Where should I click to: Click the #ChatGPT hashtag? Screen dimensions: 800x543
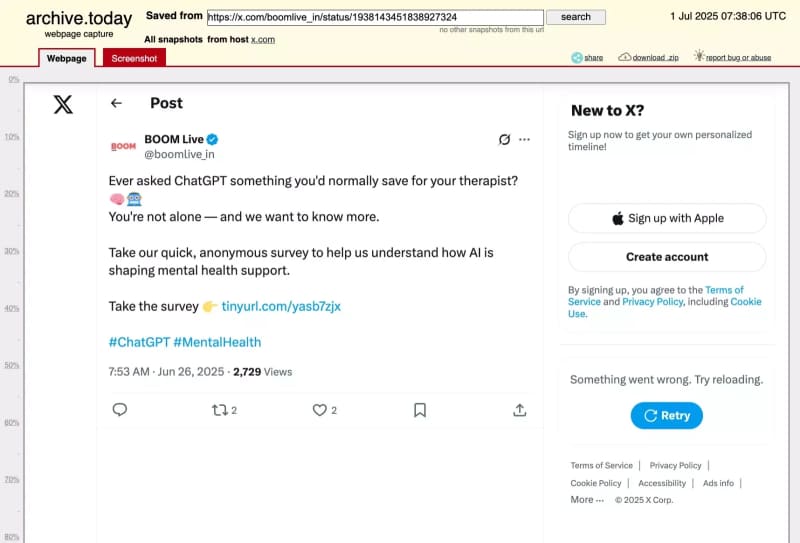pos(138,342)
